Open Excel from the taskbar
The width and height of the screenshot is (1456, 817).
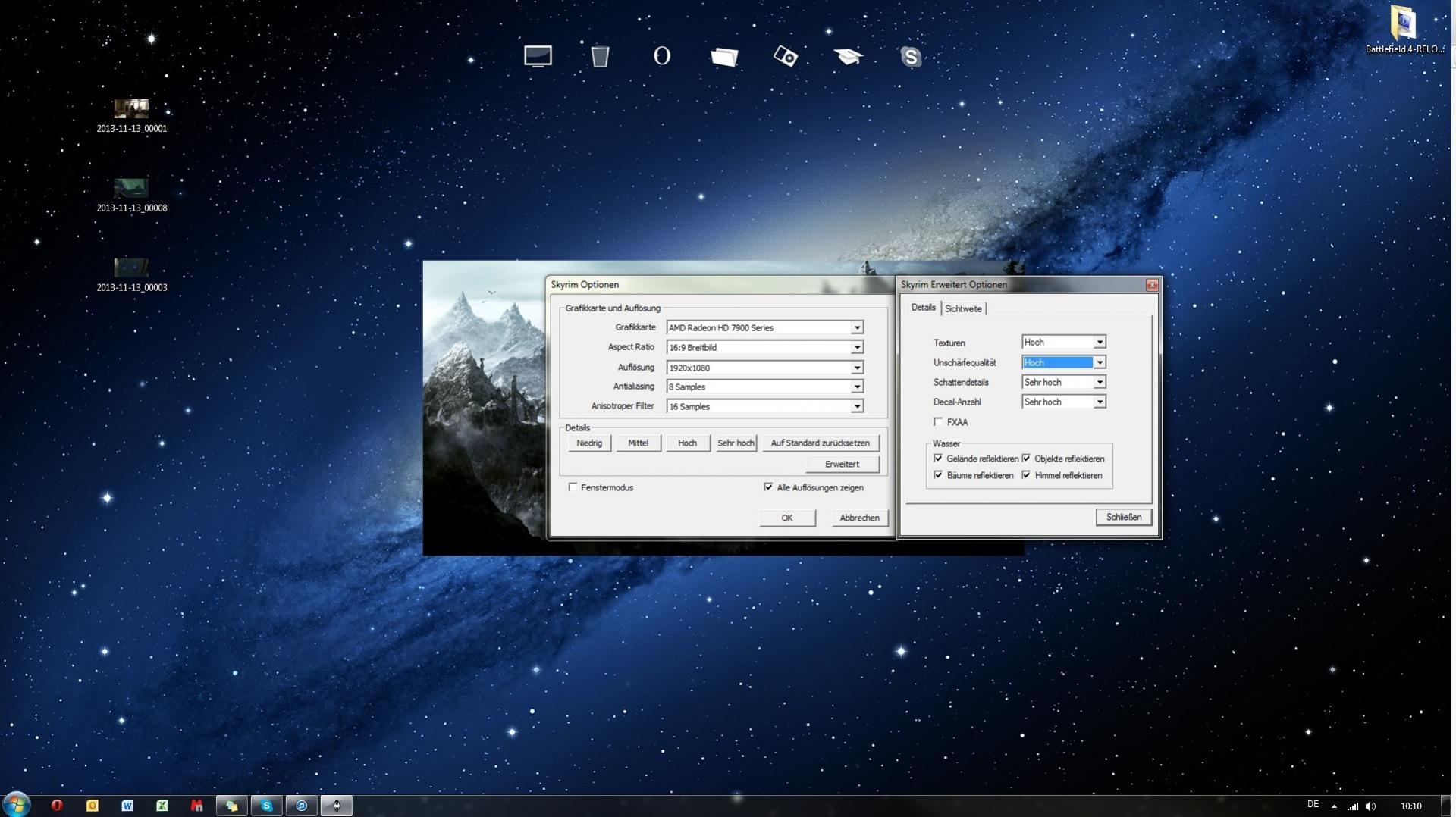click(x=162, y=806)
